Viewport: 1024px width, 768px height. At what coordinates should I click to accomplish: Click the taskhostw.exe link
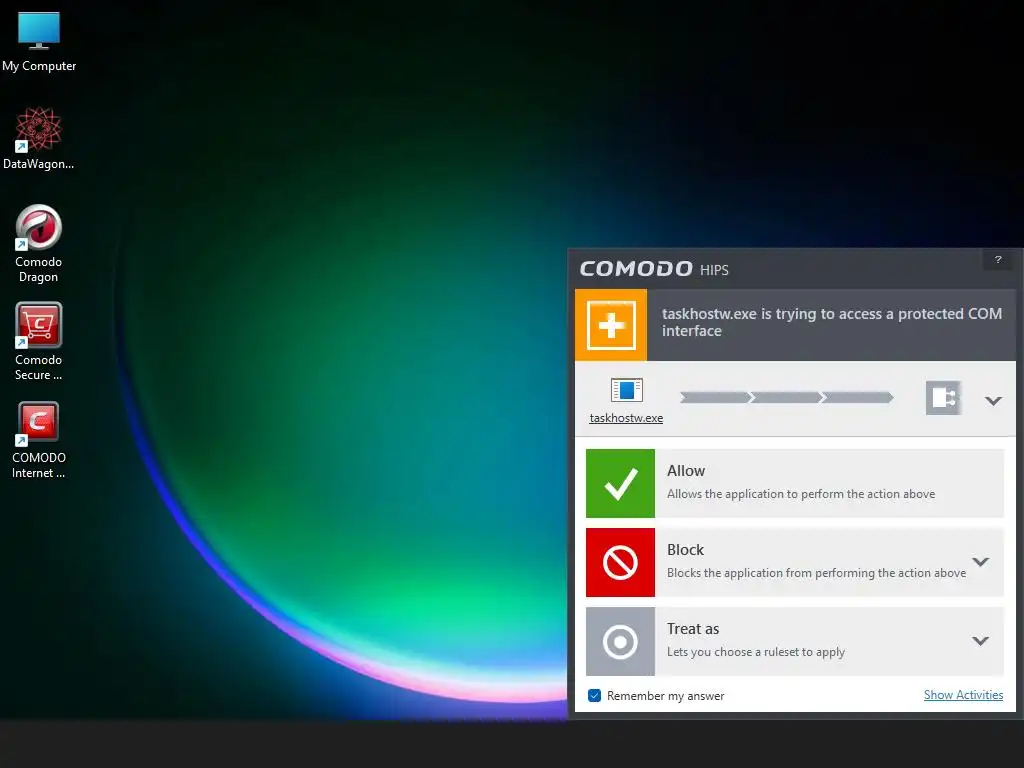[x=626, y=418]
